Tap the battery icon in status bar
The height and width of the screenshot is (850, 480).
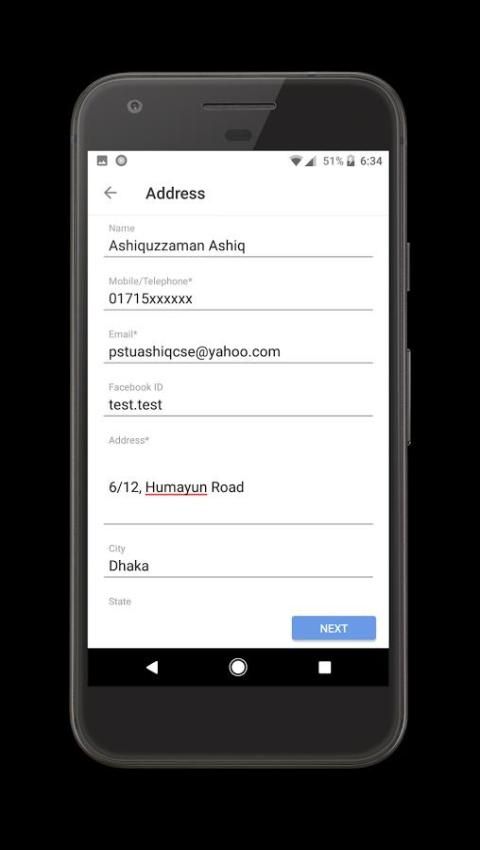[350, 160]
